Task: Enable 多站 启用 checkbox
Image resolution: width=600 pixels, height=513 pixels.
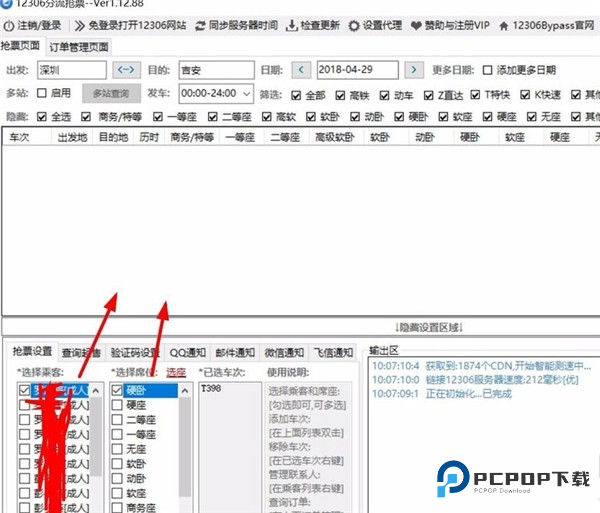Action: tap(42, 93)
